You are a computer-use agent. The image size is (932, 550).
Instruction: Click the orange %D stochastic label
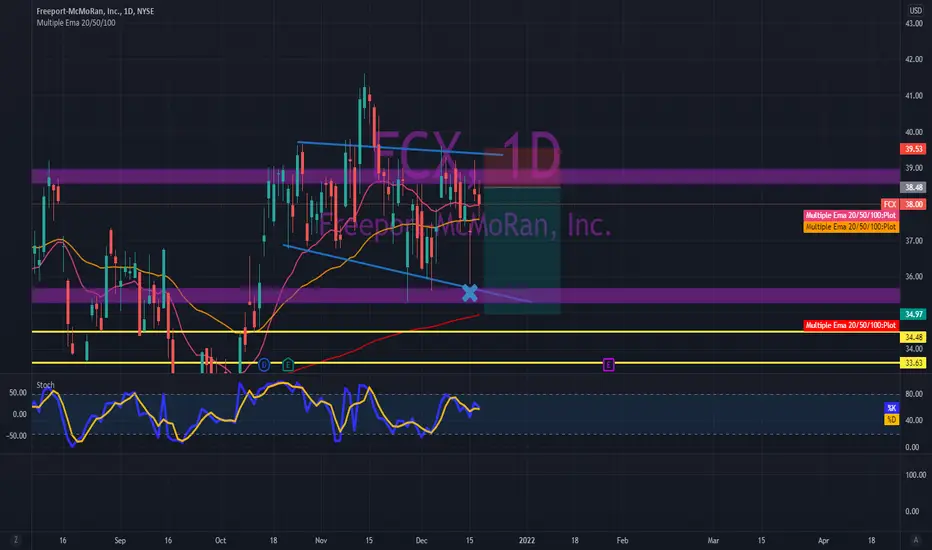[891, 420]
